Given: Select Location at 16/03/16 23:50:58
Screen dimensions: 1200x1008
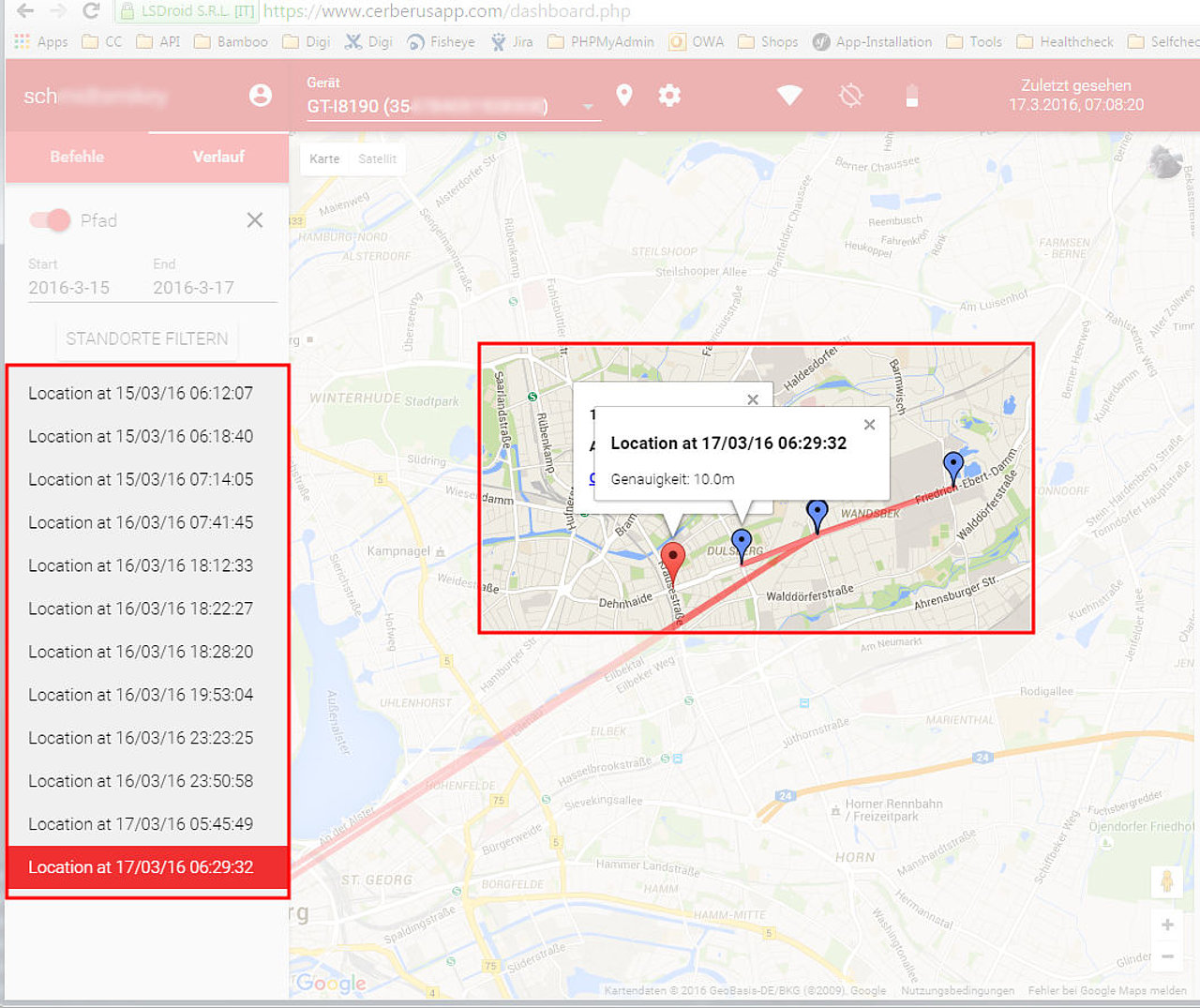Looking at the screenshot, I should 147,781.
